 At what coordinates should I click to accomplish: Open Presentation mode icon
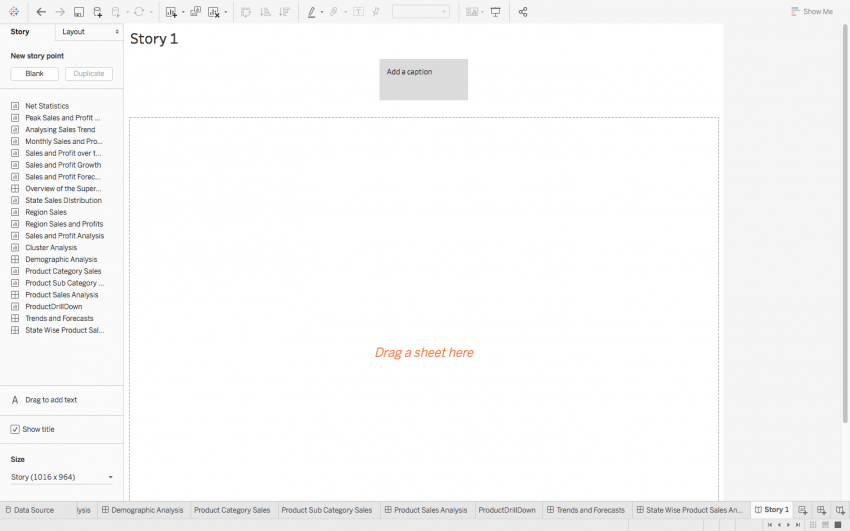495,12
